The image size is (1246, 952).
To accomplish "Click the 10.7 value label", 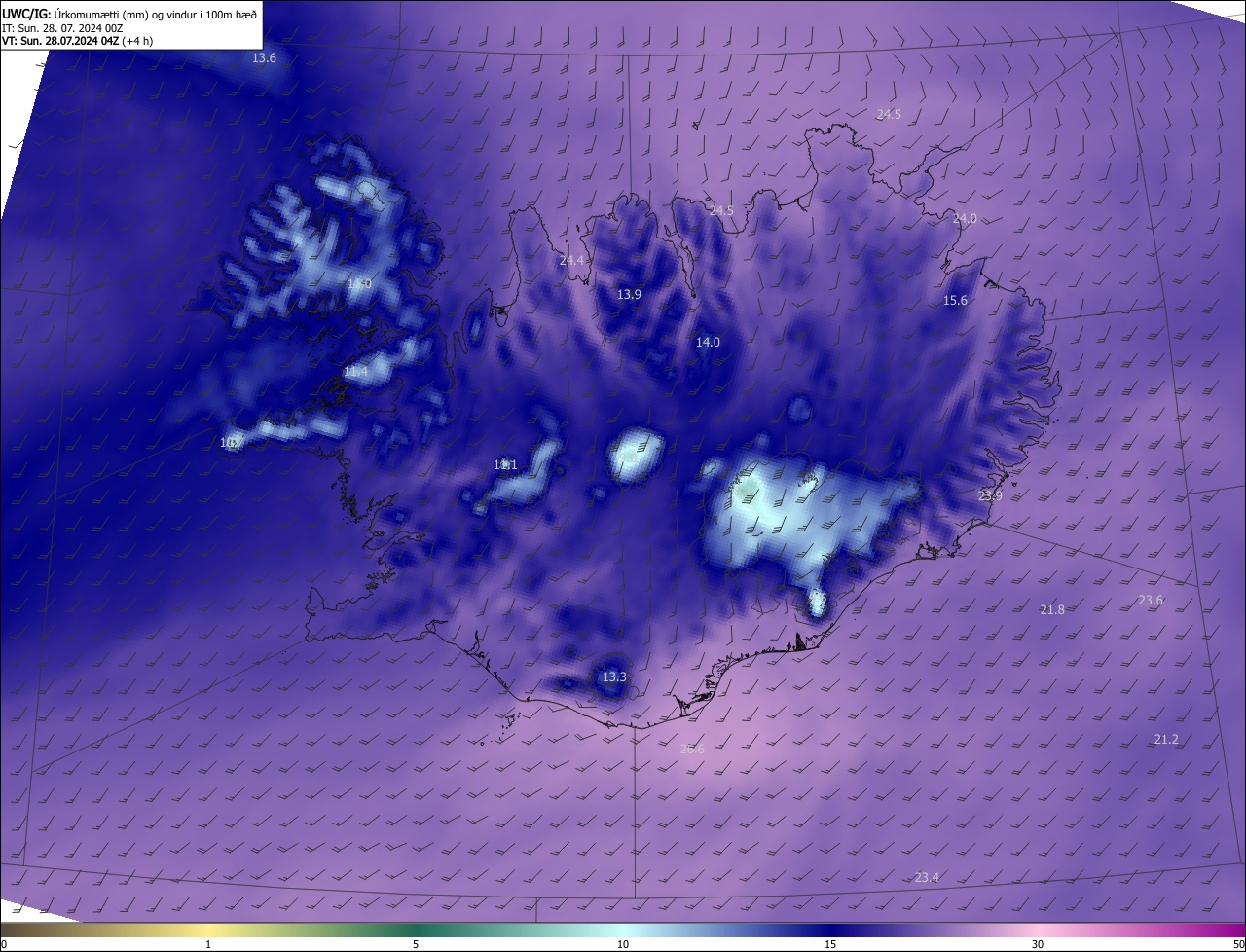I will point(231,443).
